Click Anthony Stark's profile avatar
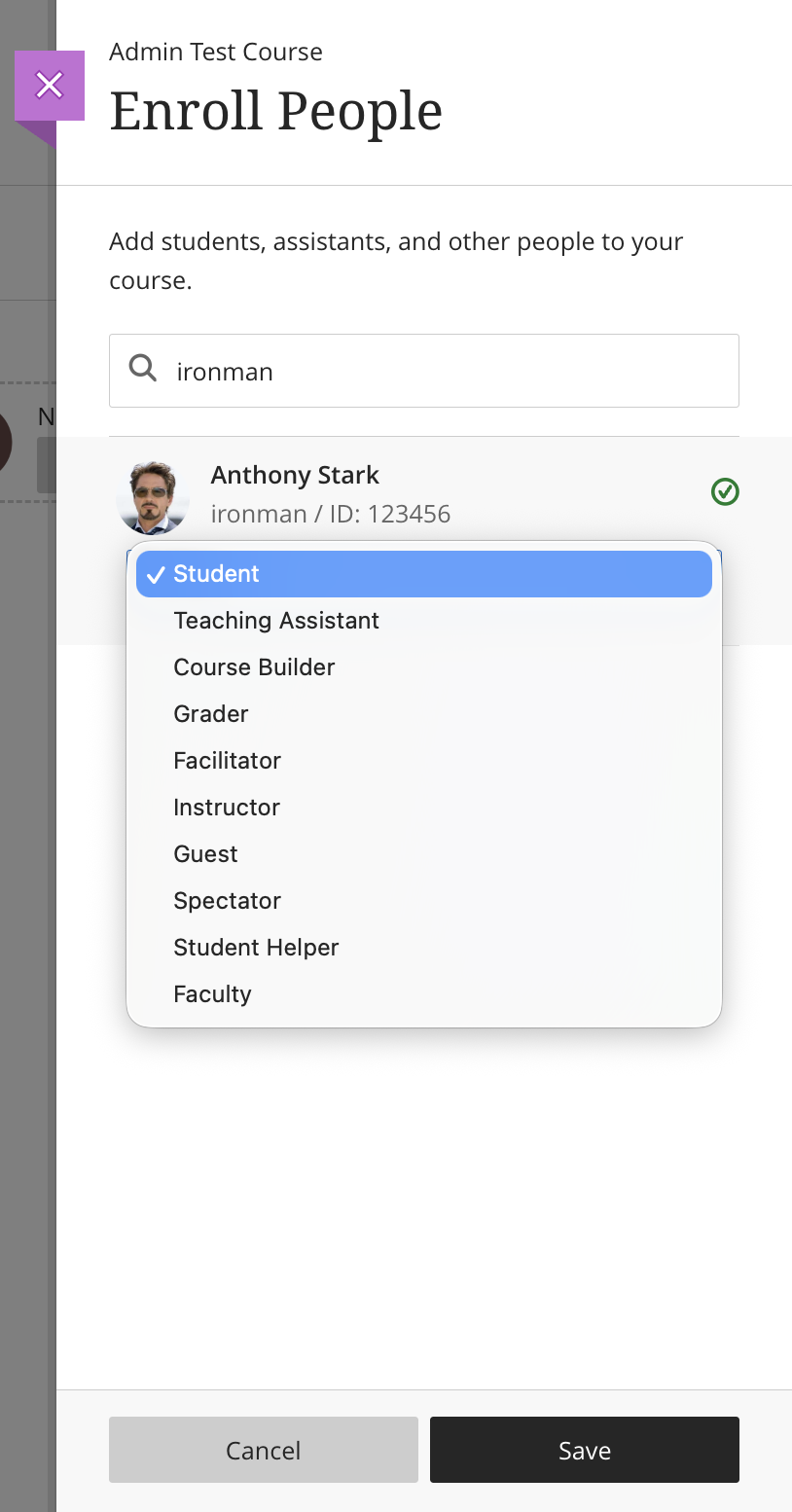The width and height of the screenshot is (792, 1512). pyautogui.click(x=153, y=497)
